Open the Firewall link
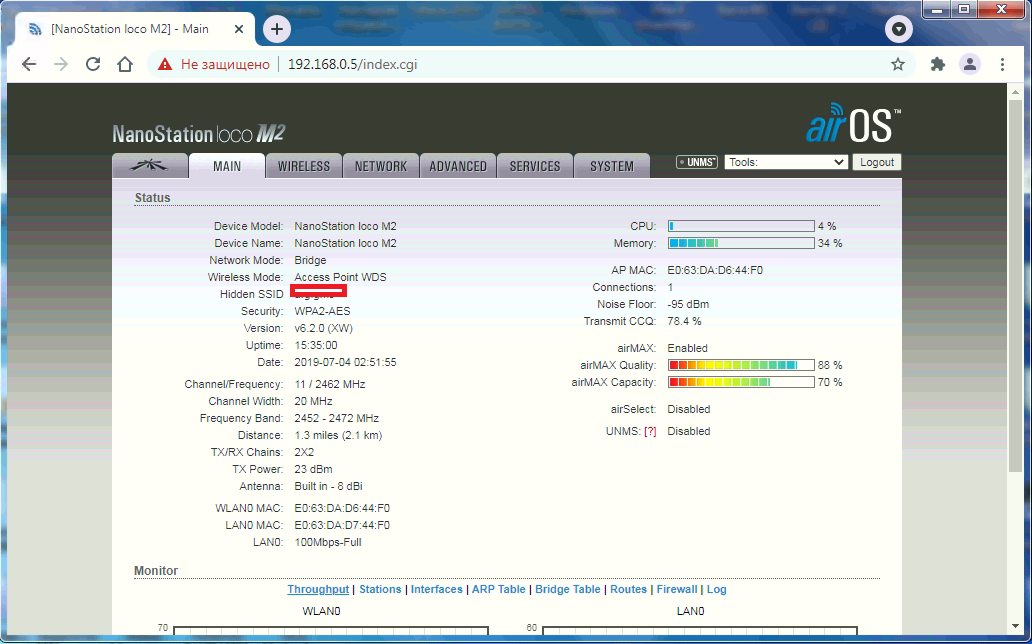This screenshot has width=1032, height=644. pyautogui.click(x=677, y=589)
